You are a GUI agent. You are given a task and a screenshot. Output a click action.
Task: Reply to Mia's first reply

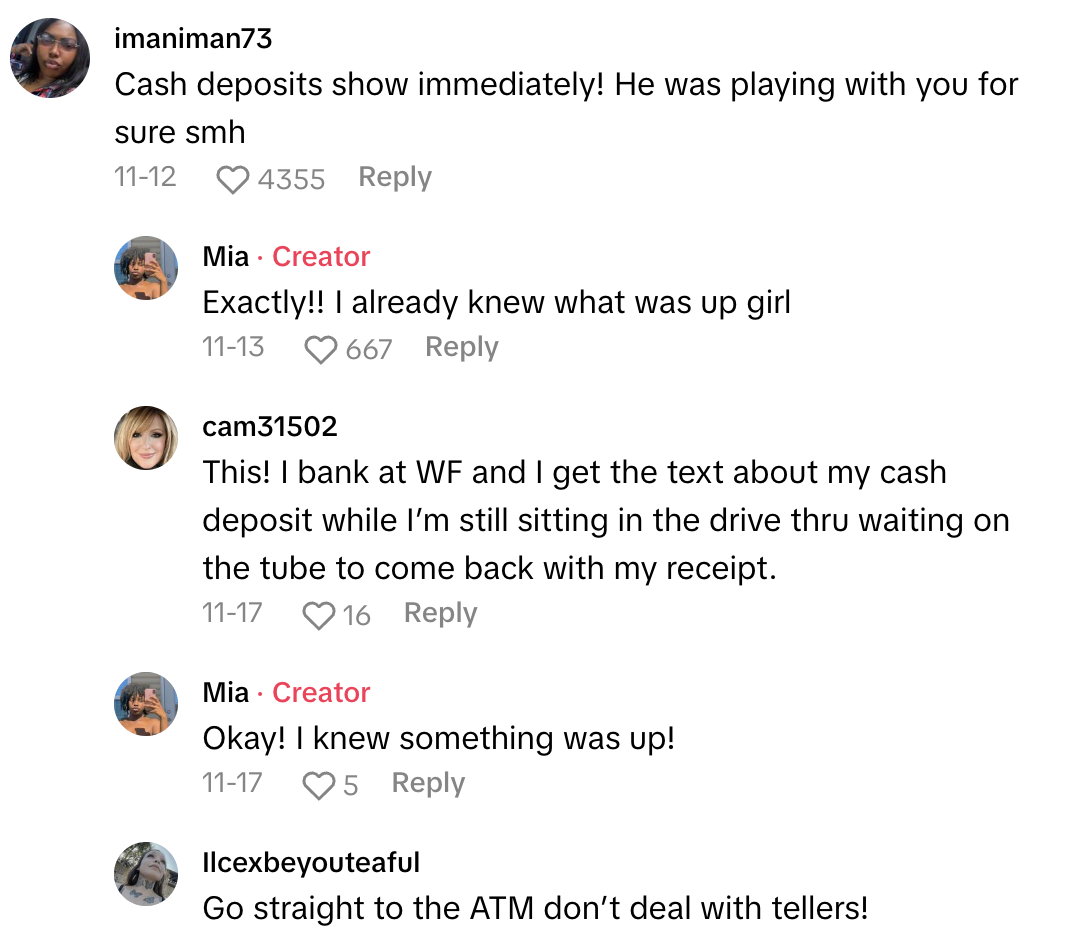[x=461, y=347]
